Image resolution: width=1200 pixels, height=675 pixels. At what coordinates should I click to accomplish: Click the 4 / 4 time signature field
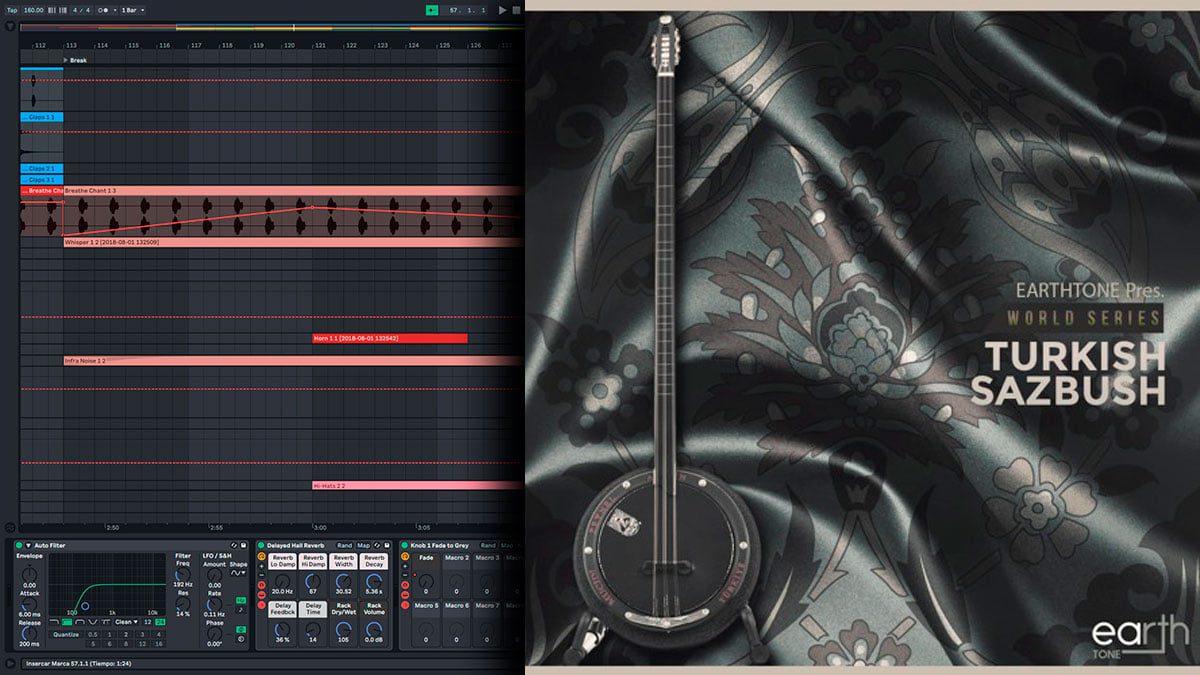click(x=82, y=10)
